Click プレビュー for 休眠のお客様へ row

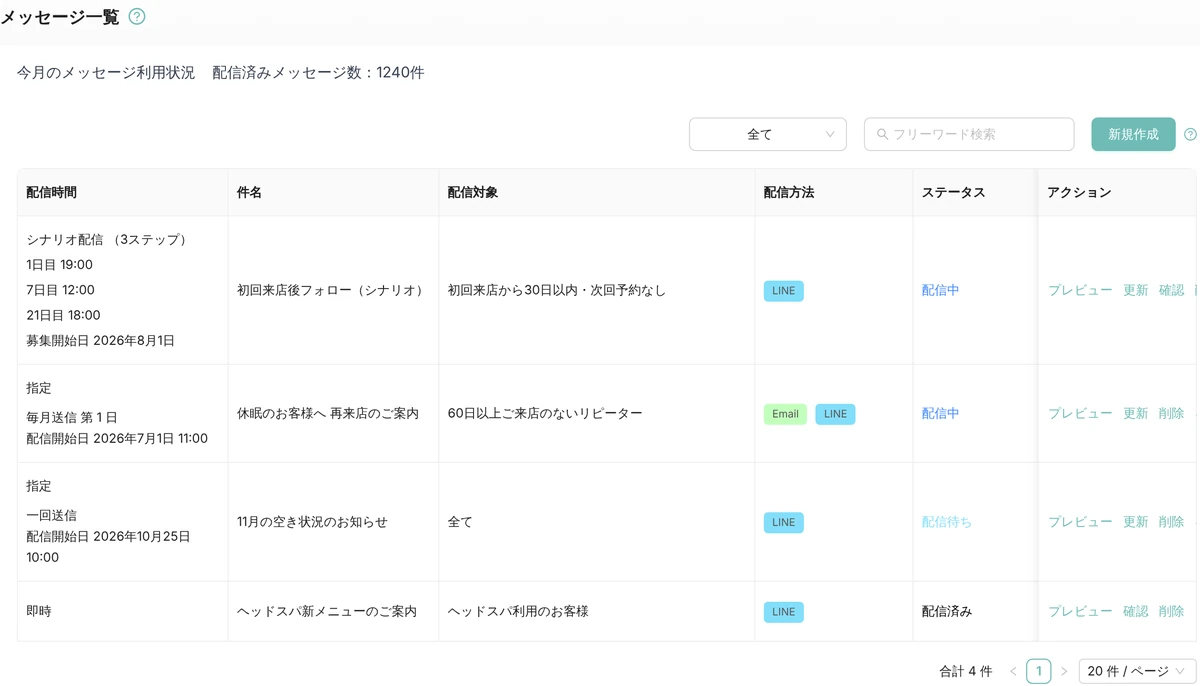pos(1080,413)
